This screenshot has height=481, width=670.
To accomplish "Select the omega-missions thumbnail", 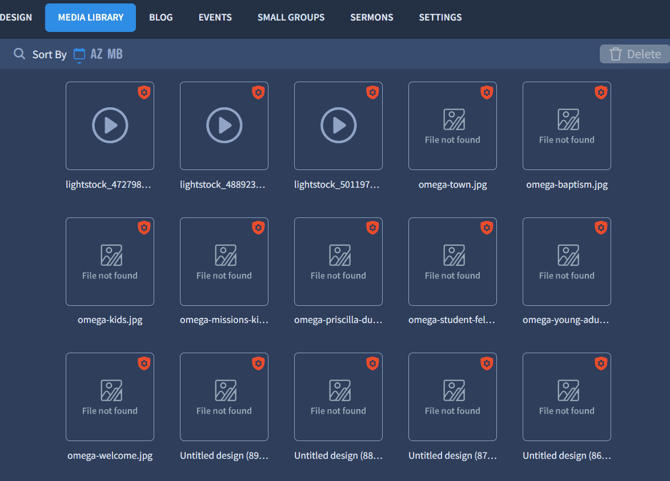I will [x=224, y=262].
